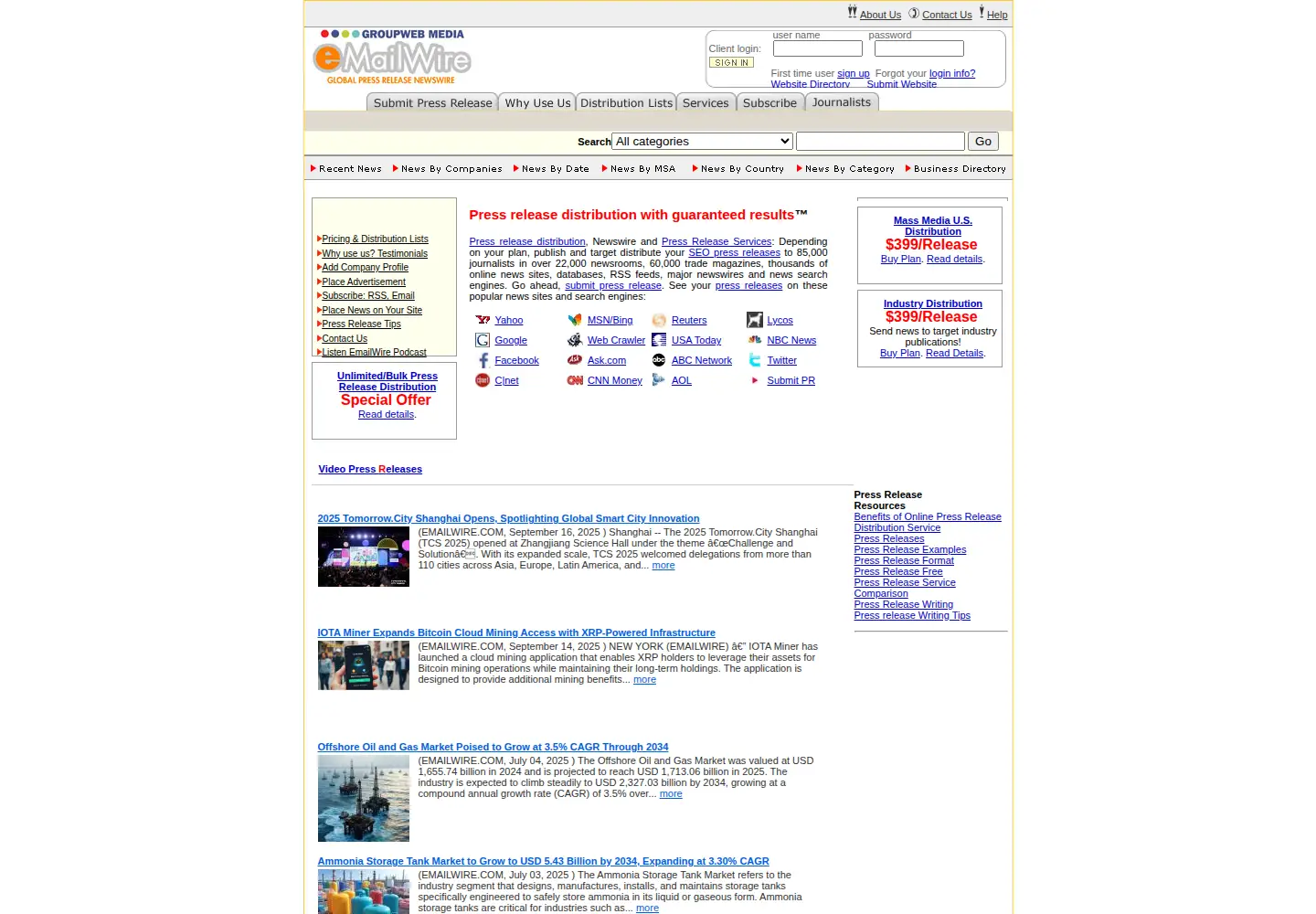Click the login info? link
Image resolution: width=1316 pixels, height=914 pixels.
(952, 74)
